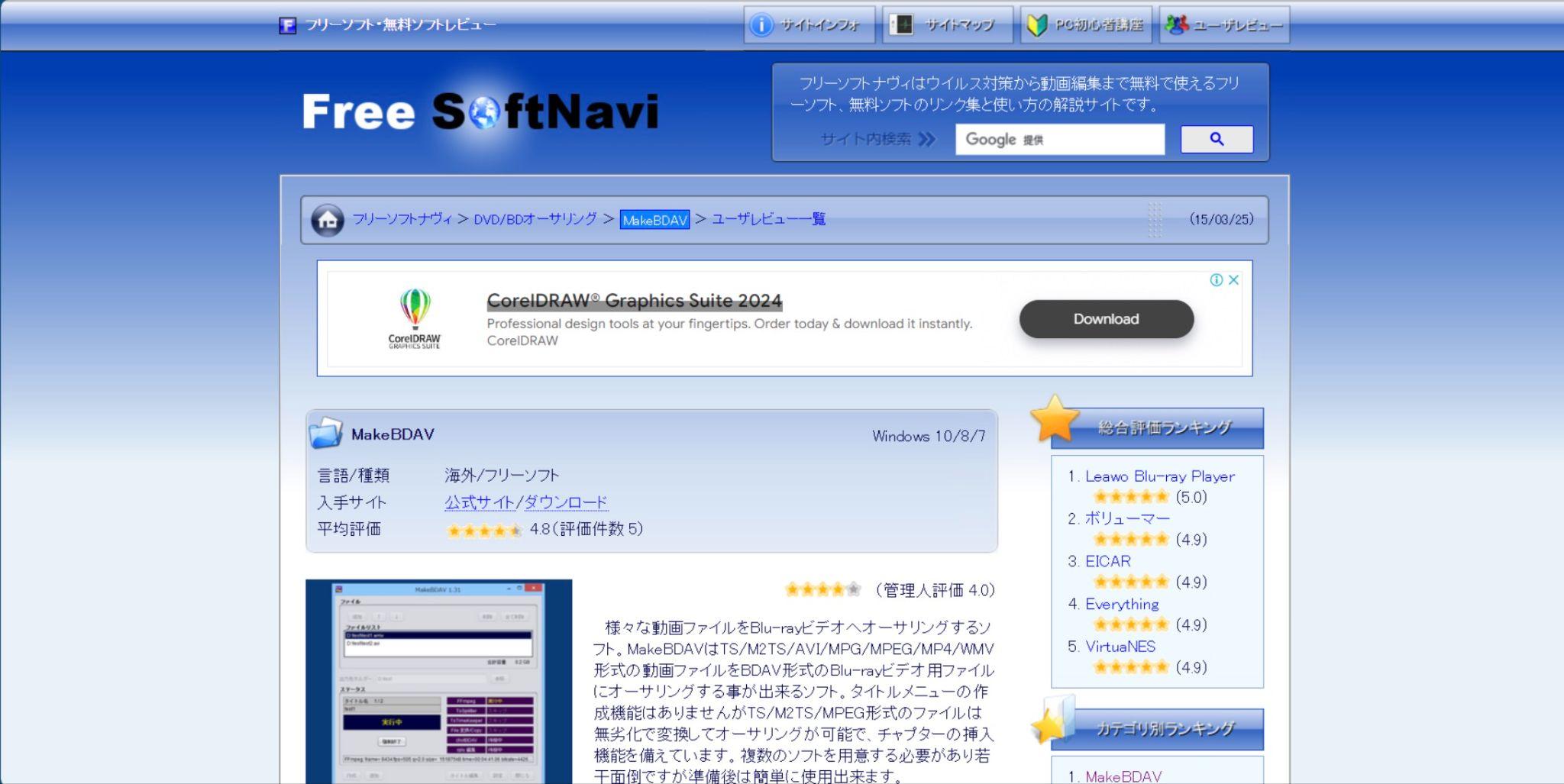
Task: Follow the 公式サイト/ダウンロード link
Action: click(x=526, y=502)
